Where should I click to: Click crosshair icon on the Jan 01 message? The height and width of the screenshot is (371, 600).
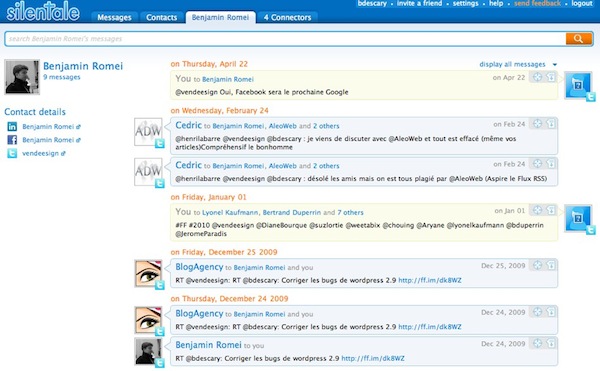537,210
